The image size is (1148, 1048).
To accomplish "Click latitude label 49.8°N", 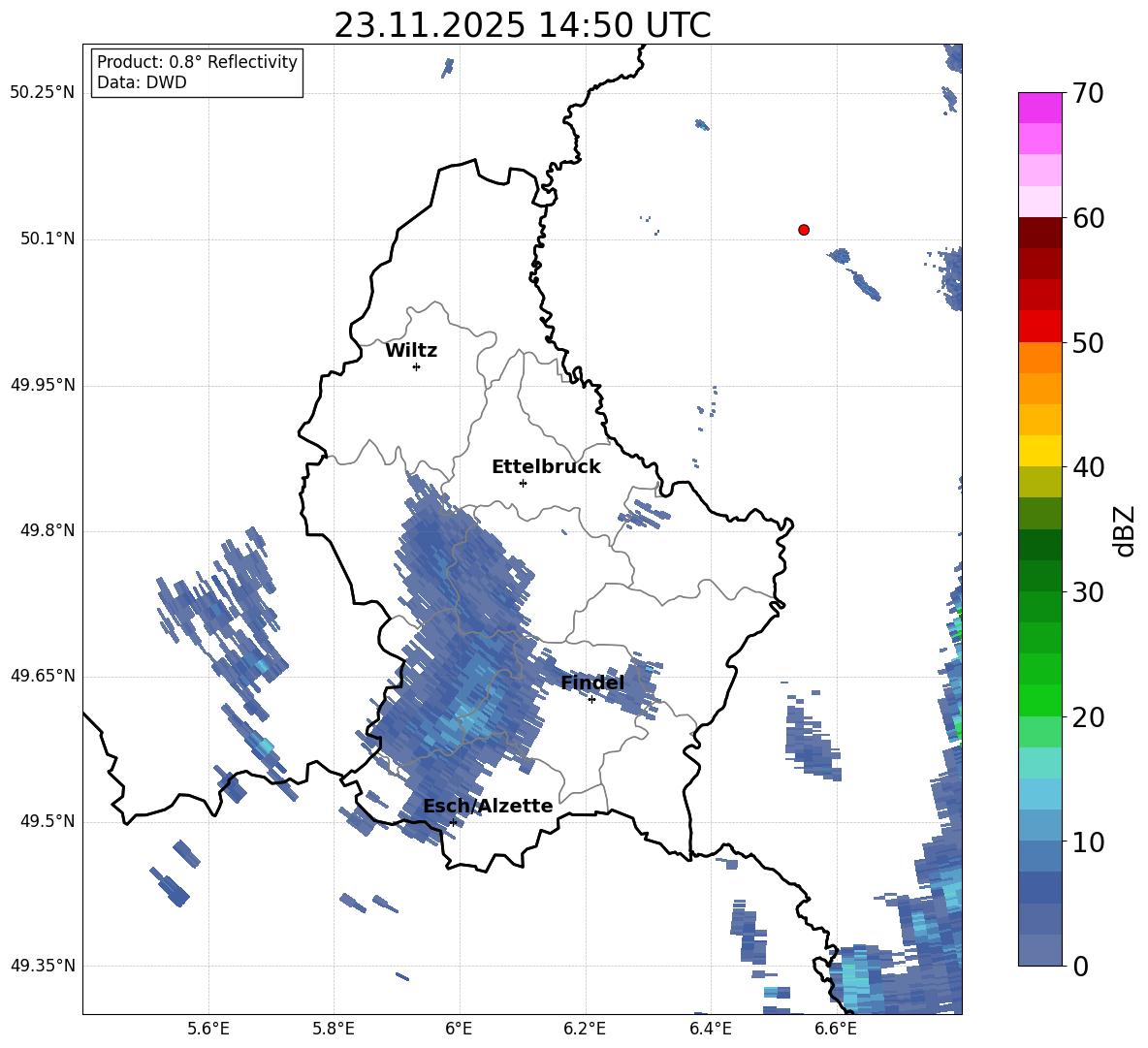I will [x=48, y=530].
